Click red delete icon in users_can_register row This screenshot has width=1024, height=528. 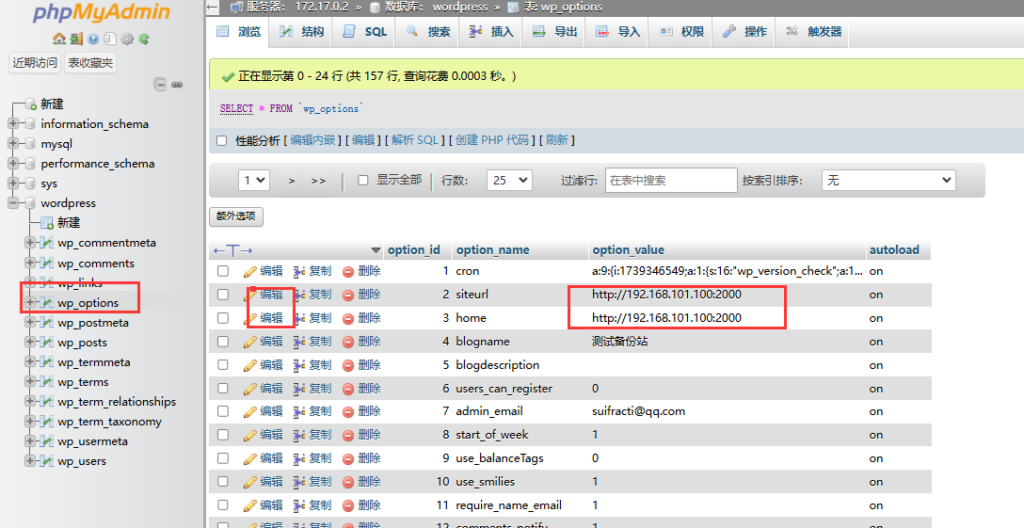point(348,389)
